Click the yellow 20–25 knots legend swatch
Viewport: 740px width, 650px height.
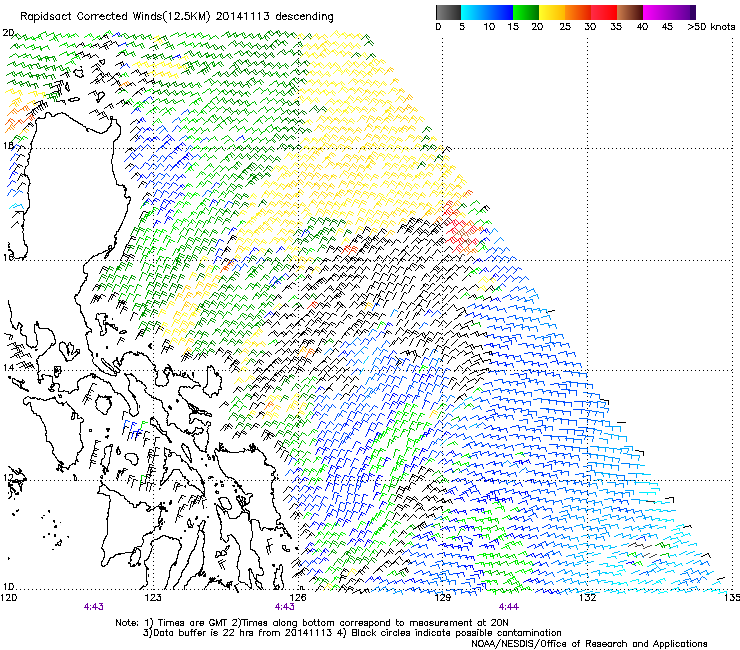click(552, 12)
